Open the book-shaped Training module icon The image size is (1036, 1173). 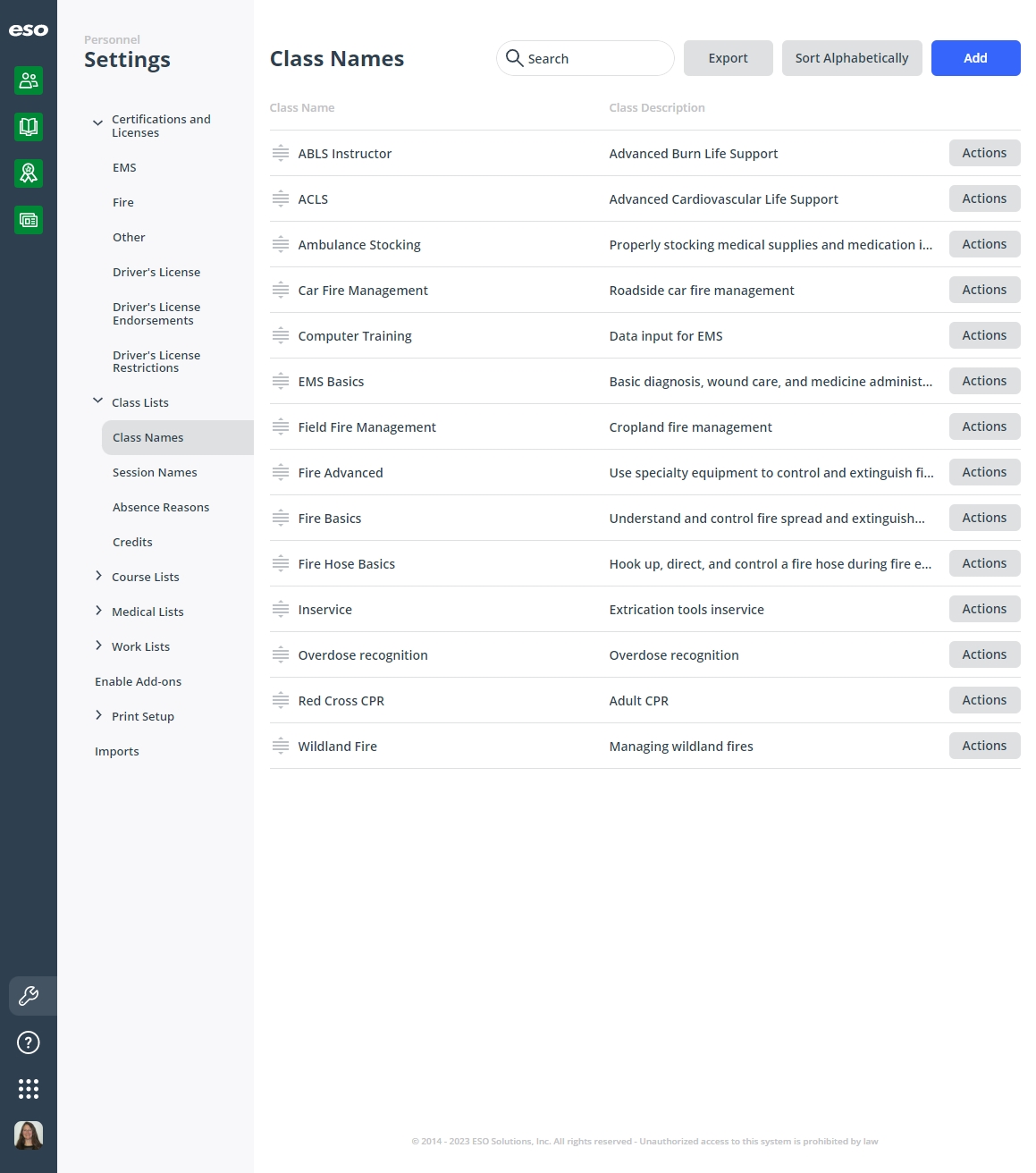point(29,127)
